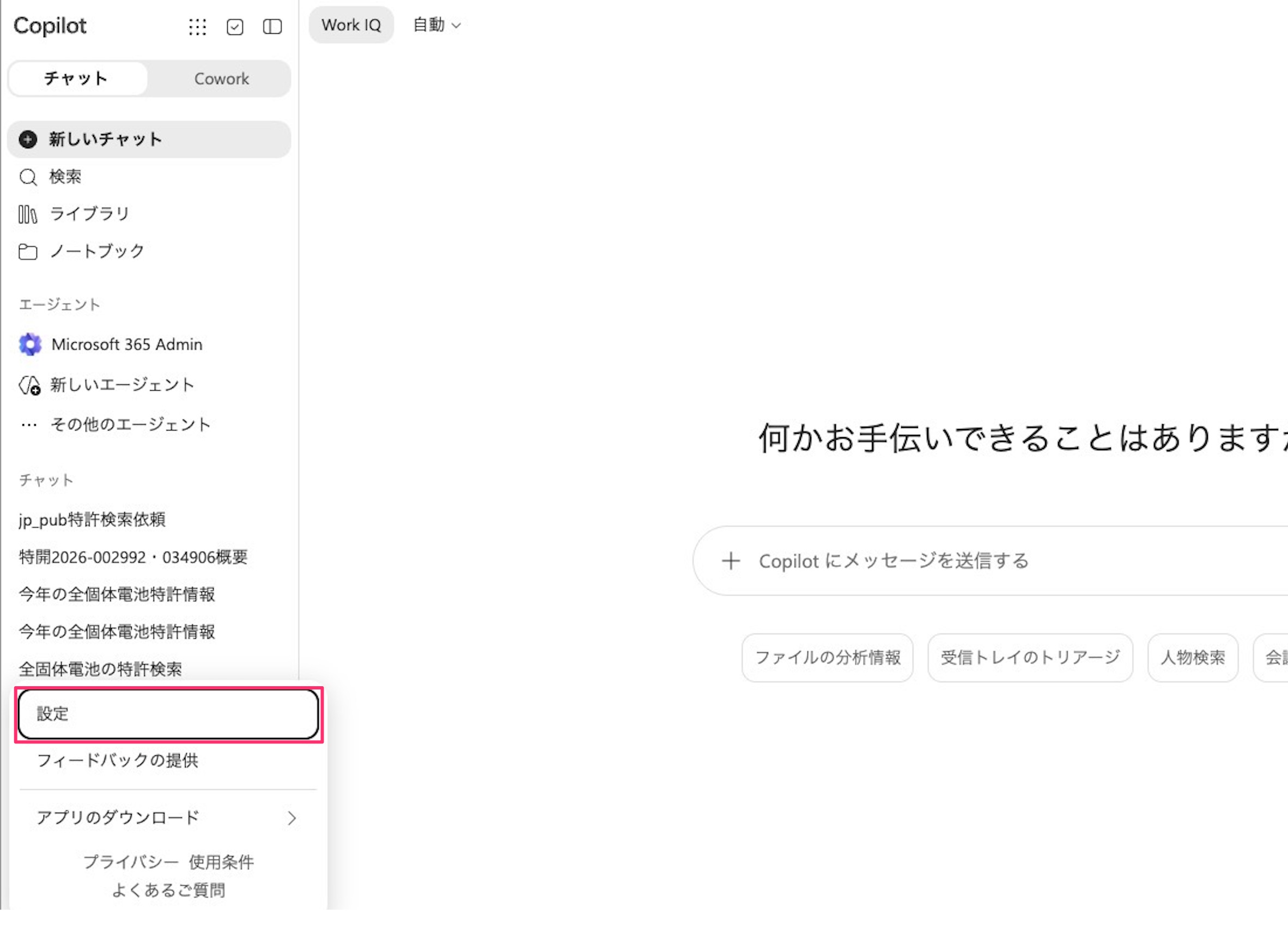1288x932 pixels.
Task: Open ノートブック in the sidebar
Action: pos(149,251)
